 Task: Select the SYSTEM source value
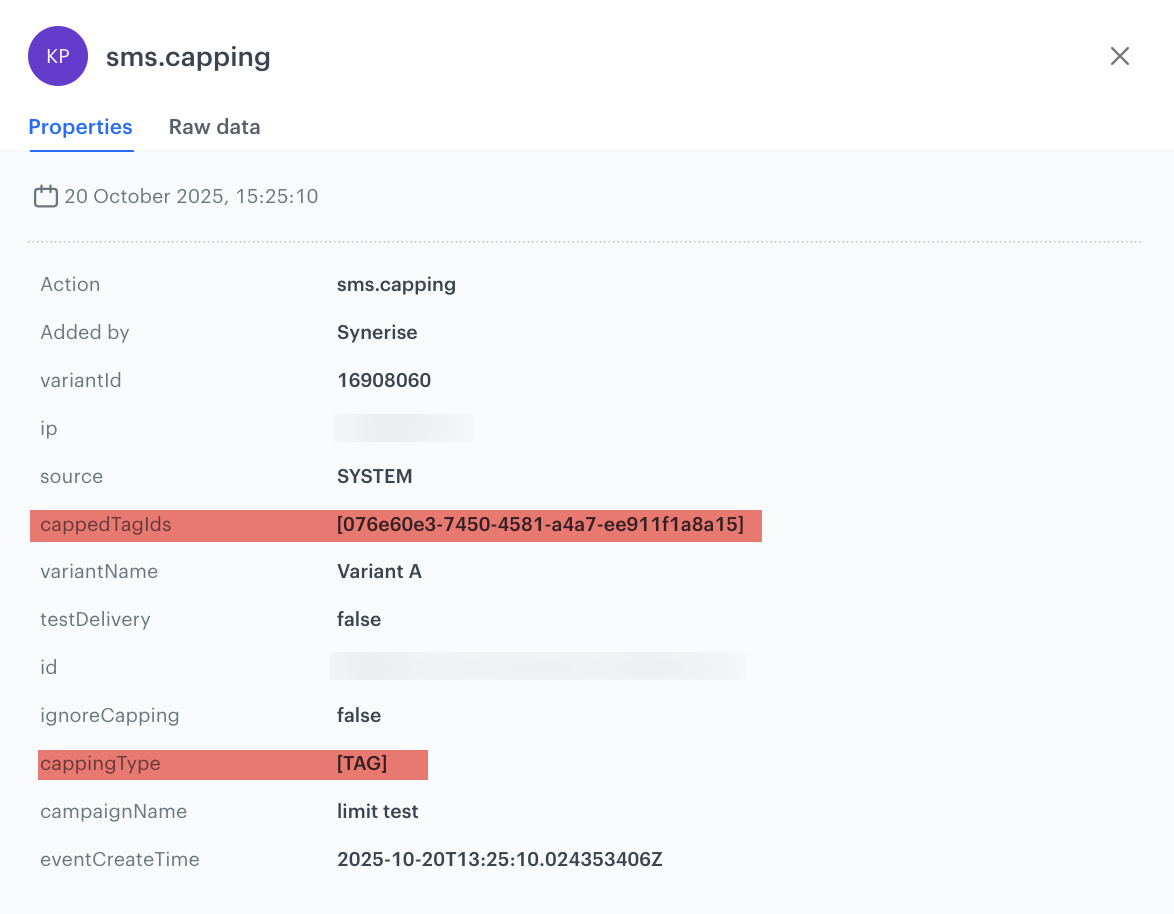click(374, 476)
